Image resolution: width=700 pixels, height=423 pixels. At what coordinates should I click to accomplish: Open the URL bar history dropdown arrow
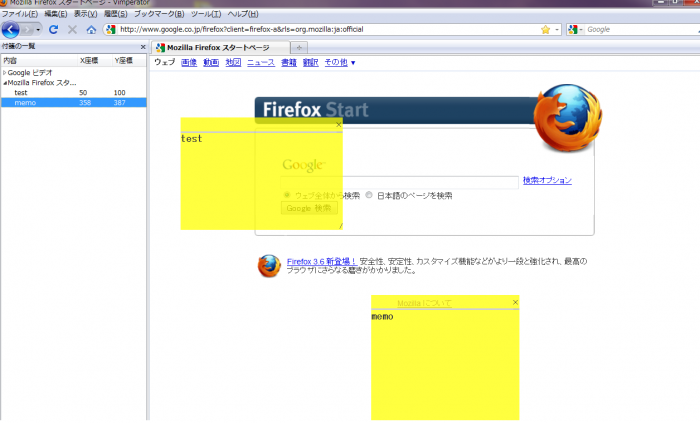click(557, 29)
